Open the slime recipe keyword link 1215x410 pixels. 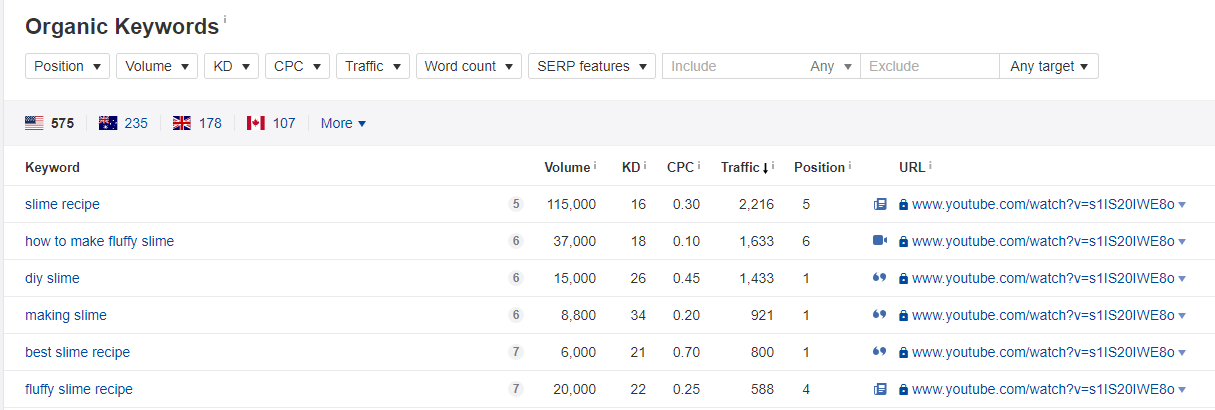[62, 204]
